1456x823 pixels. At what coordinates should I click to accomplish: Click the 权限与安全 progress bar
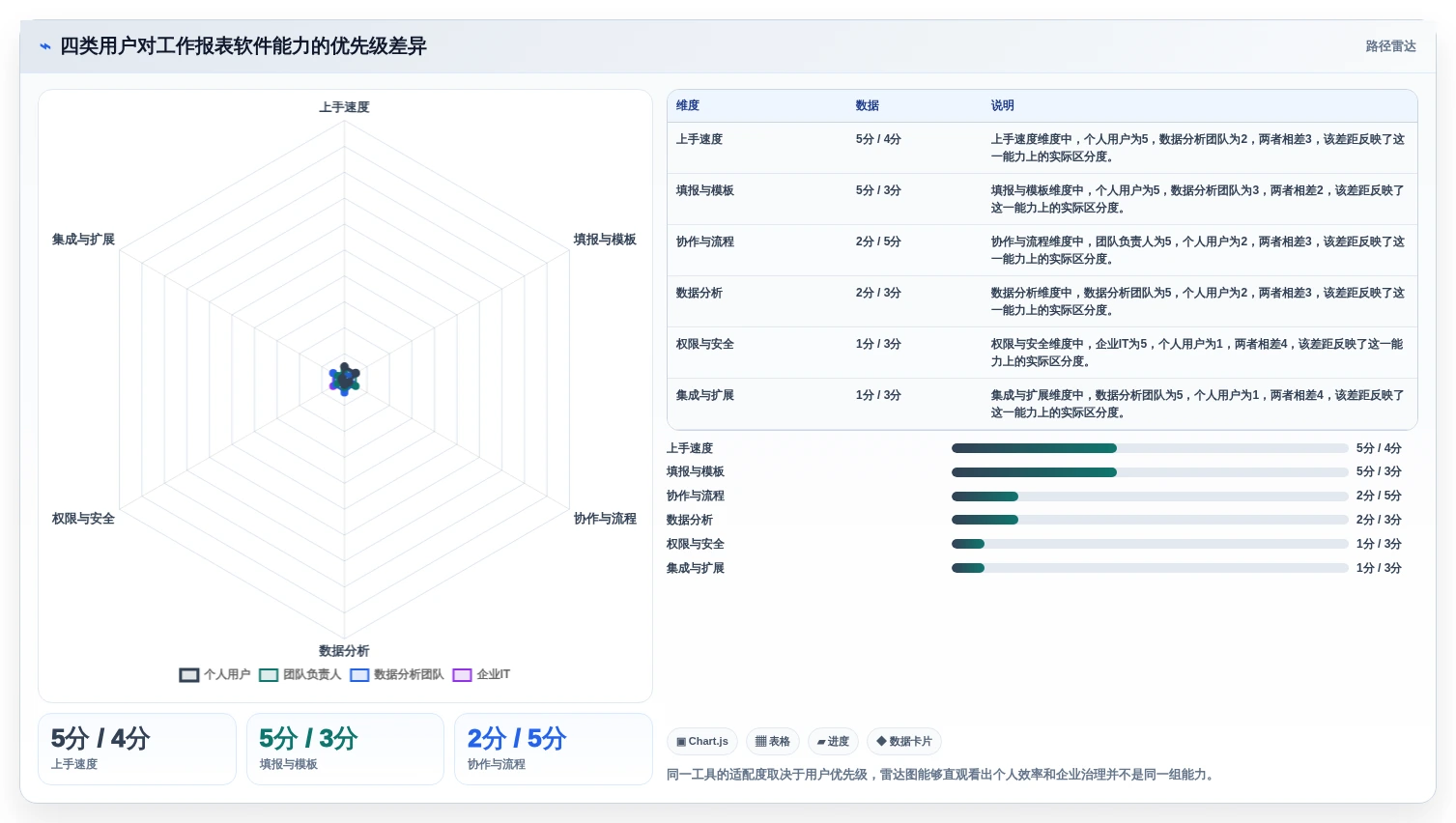click(1150, 544)
